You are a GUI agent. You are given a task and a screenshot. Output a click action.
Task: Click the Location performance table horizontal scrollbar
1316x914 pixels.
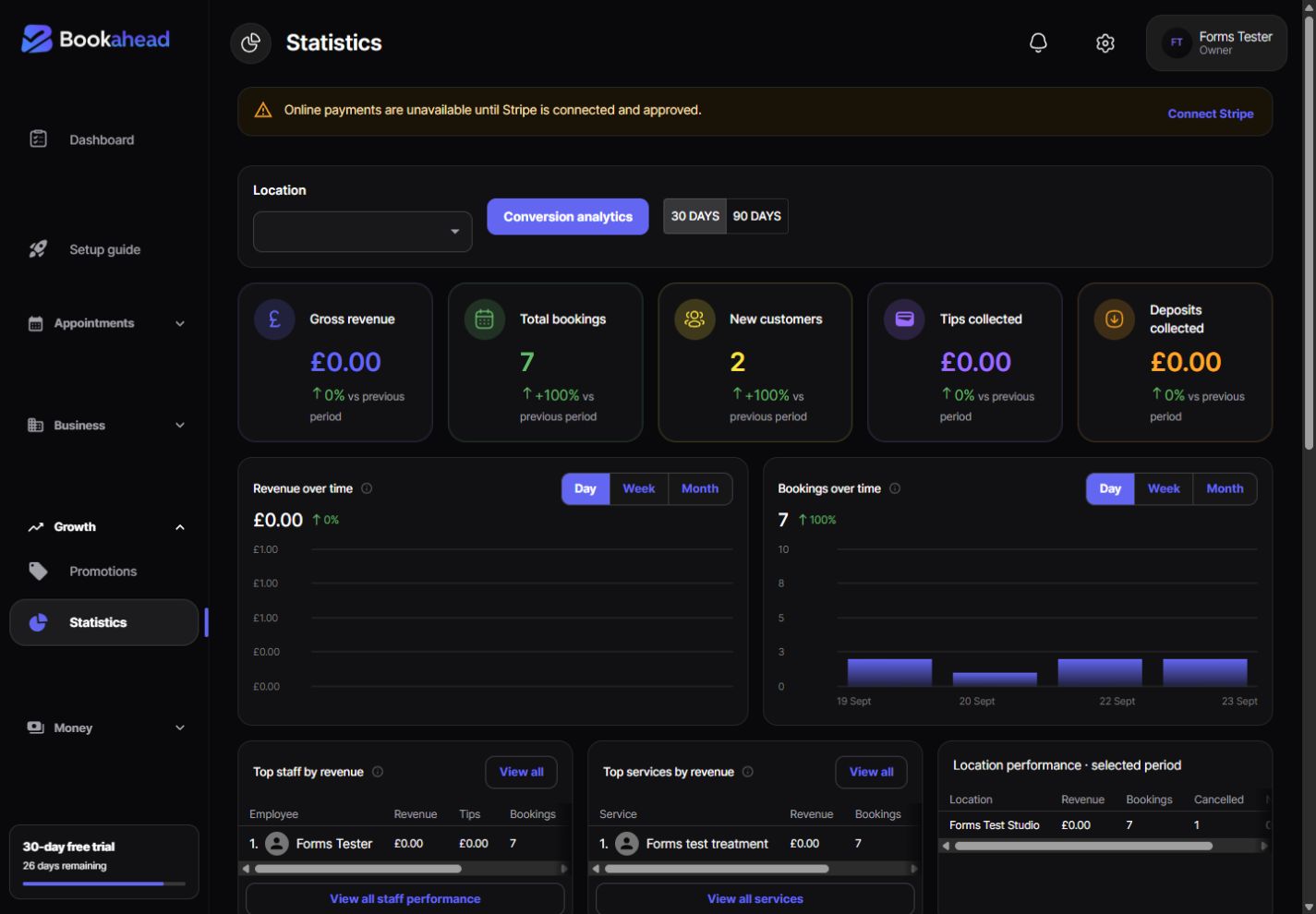pyautogui.click(x=1083, y=846)
